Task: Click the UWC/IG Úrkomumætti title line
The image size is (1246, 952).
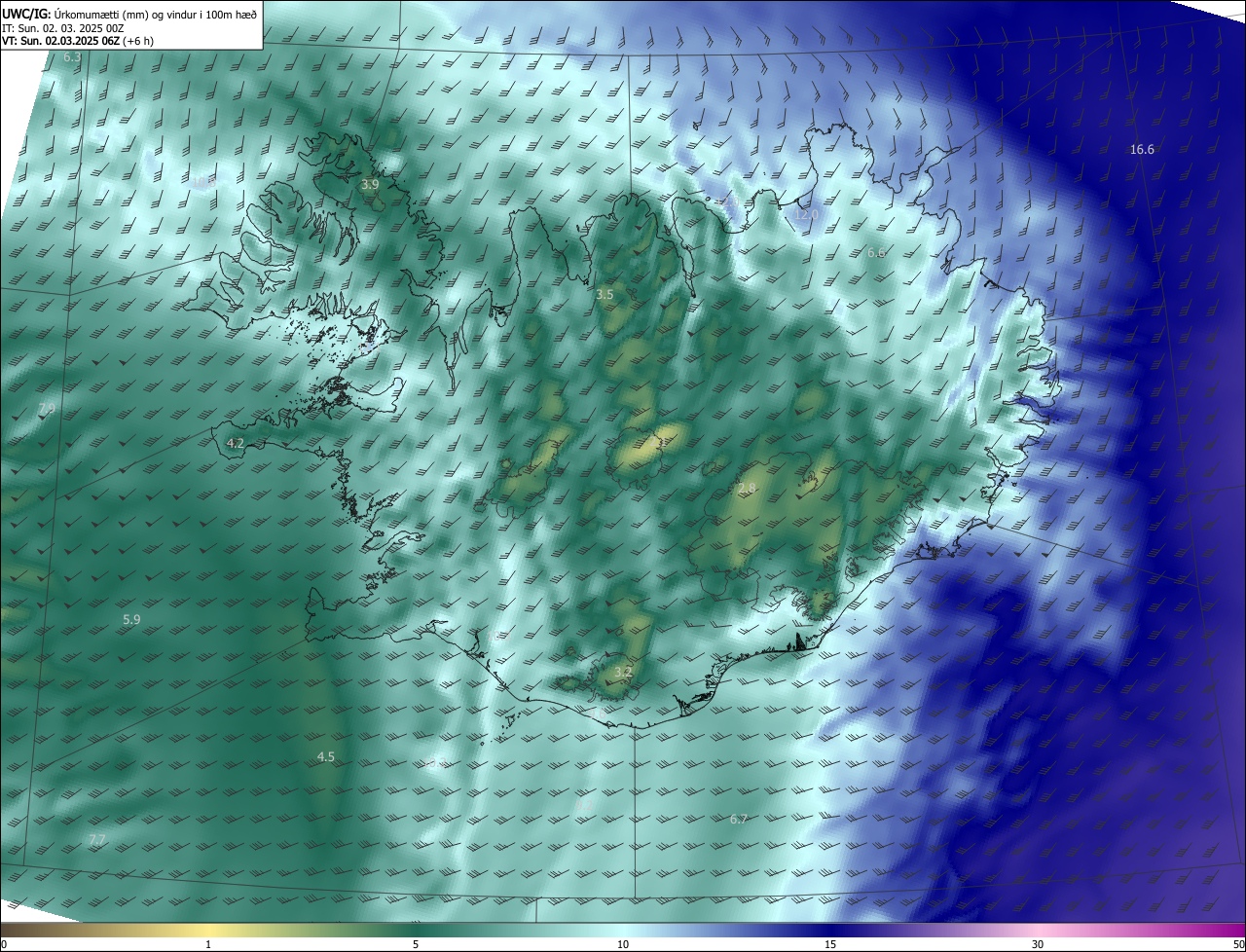Action: (x=129, y=14)
